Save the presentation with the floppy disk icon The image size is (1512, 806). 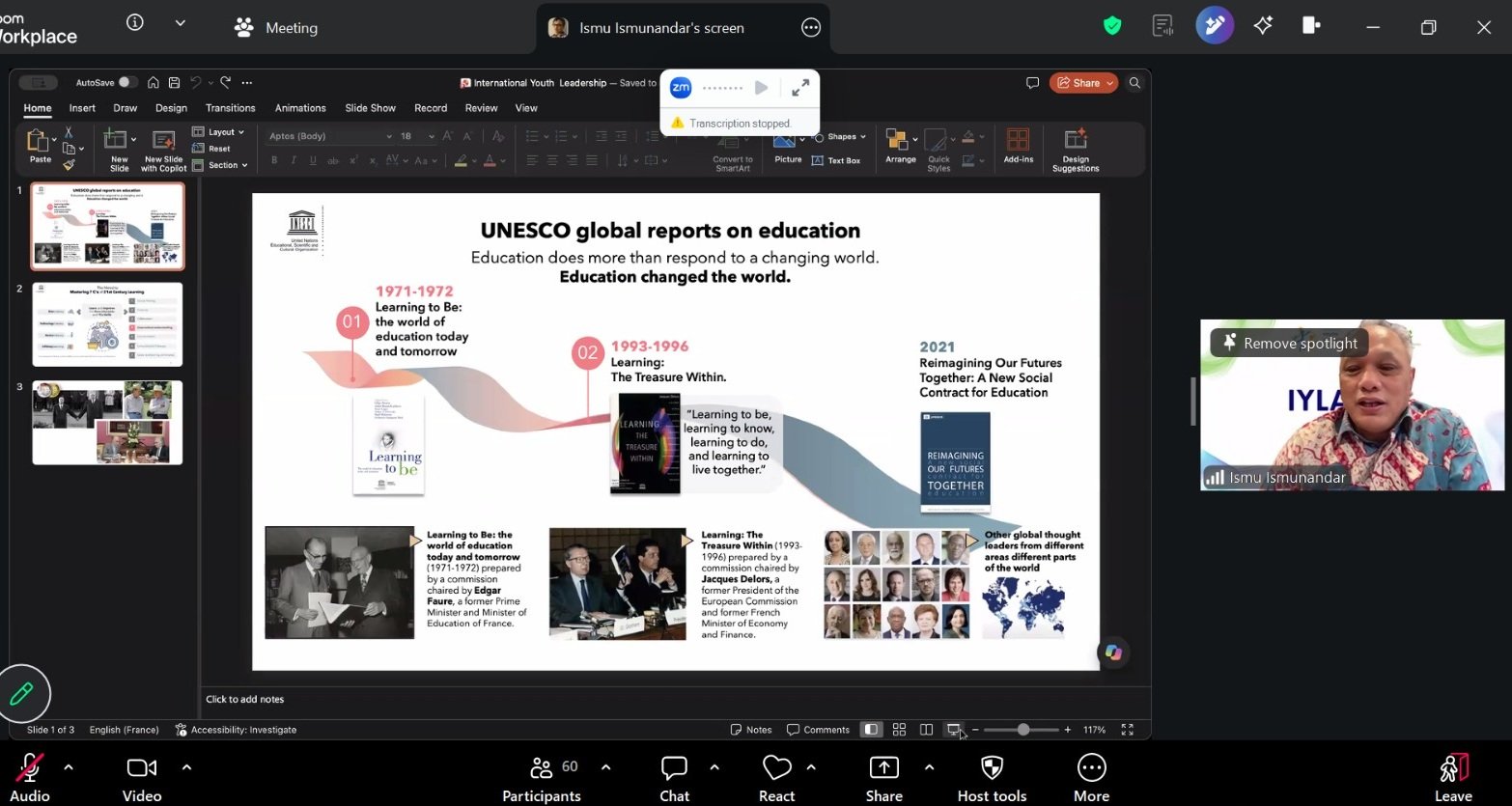(x=174, y=83)
